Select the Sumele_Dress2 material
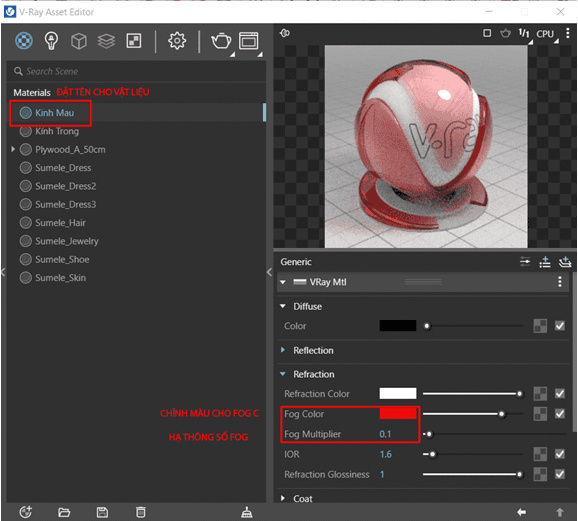This screenshot has width=578, height=521. point(136,186)
